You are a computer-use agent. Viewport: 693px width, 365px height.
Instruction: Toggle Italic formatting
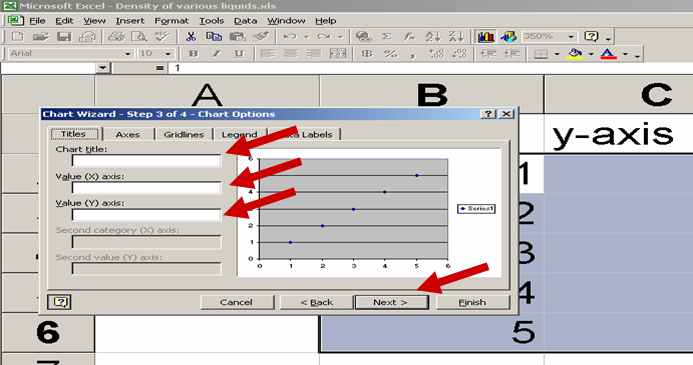pyautogui.click(x=216, y=54)
